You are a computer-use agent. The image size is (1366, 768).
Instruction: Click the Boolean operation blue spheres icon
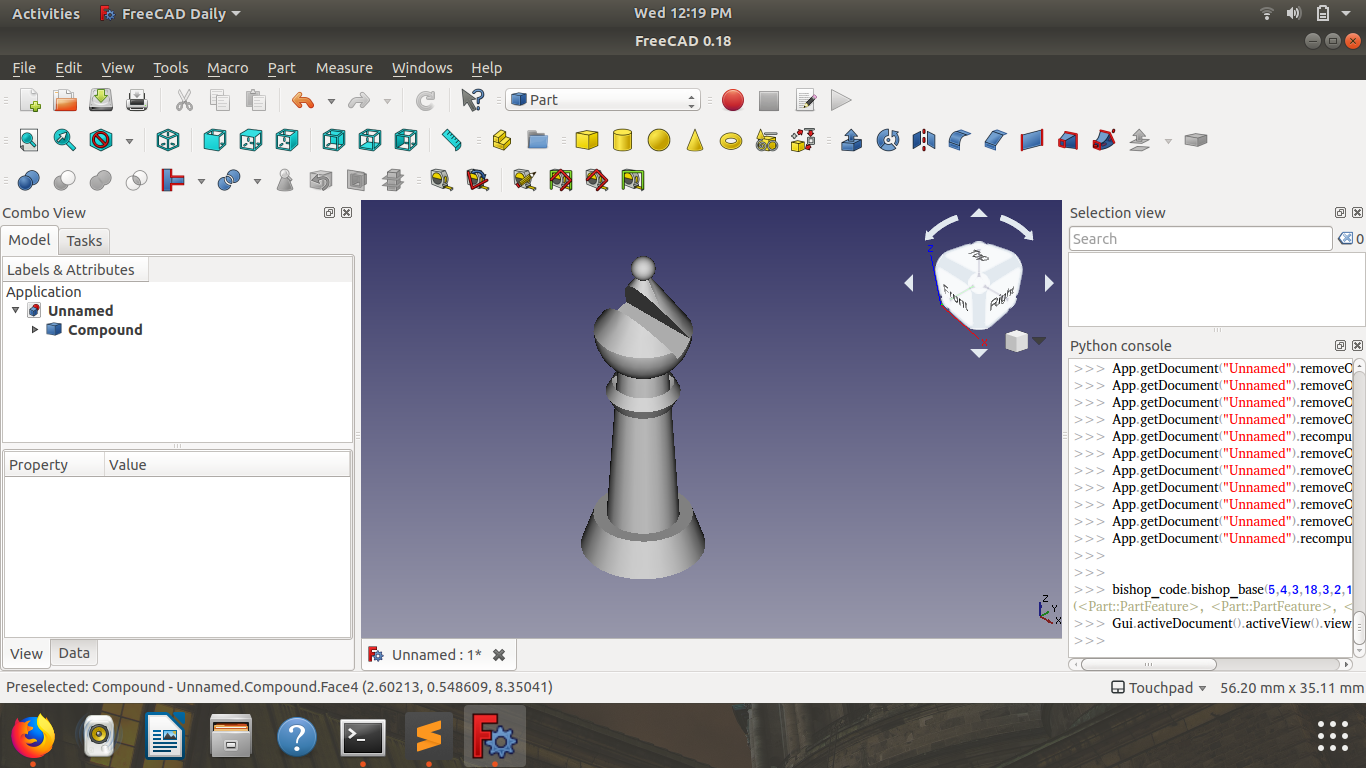coord(29,180)
